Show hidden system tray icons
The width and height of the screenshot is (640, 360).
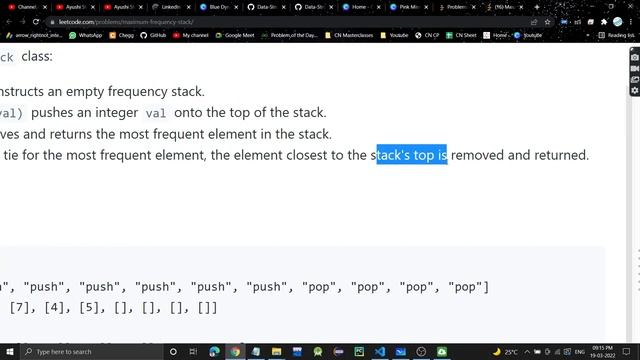(527, 351)
